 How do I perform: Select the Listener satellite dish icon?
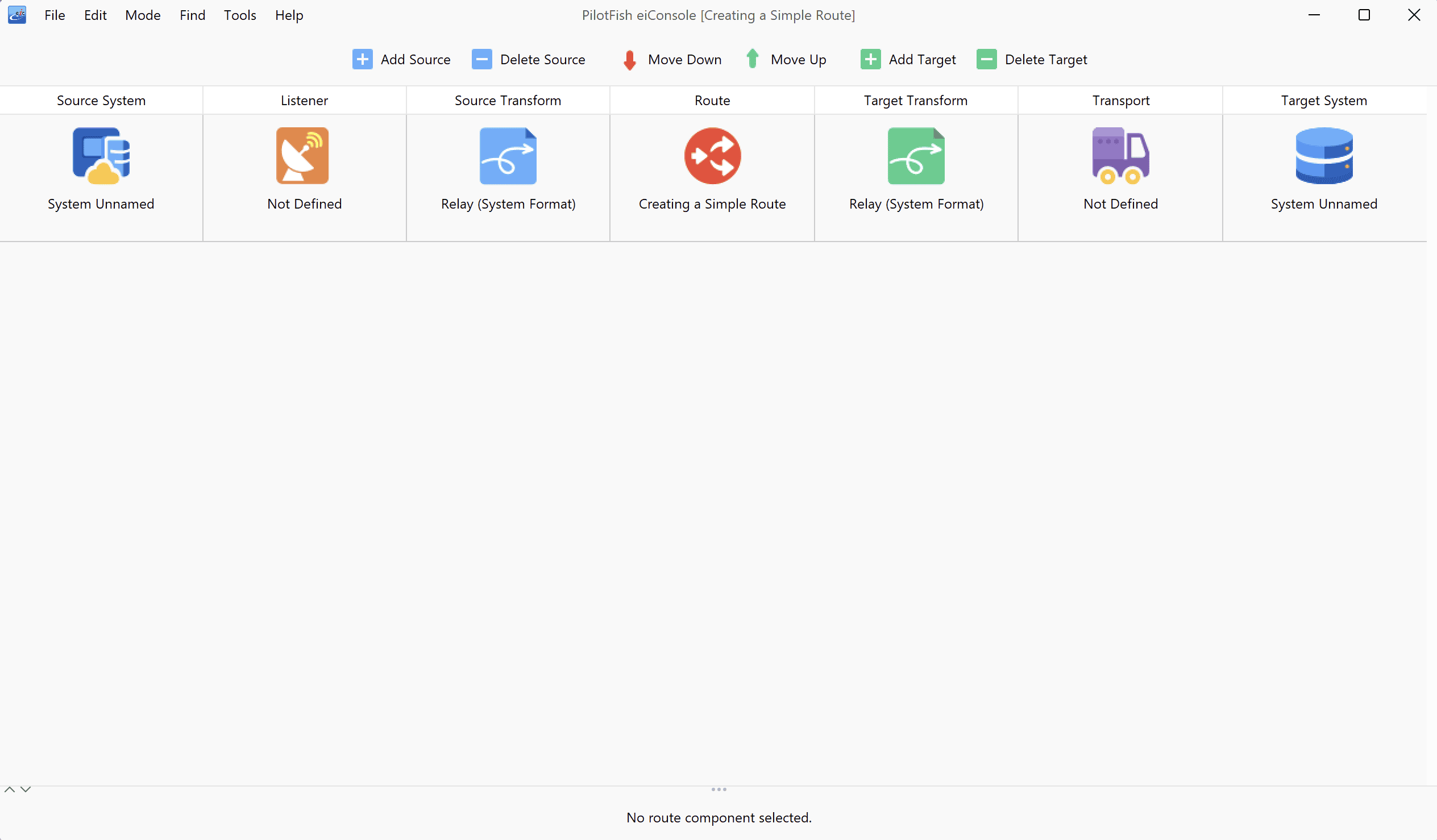pos(303,156)
